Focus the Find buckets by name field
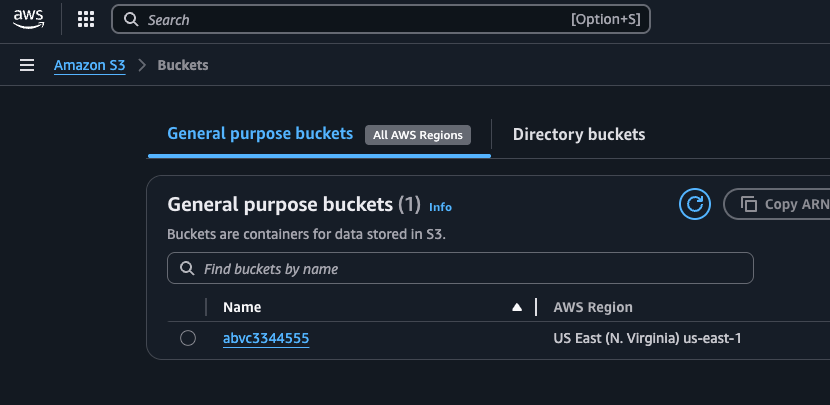The height and width of the screenshot is (405, 830). tap(460, 268)
